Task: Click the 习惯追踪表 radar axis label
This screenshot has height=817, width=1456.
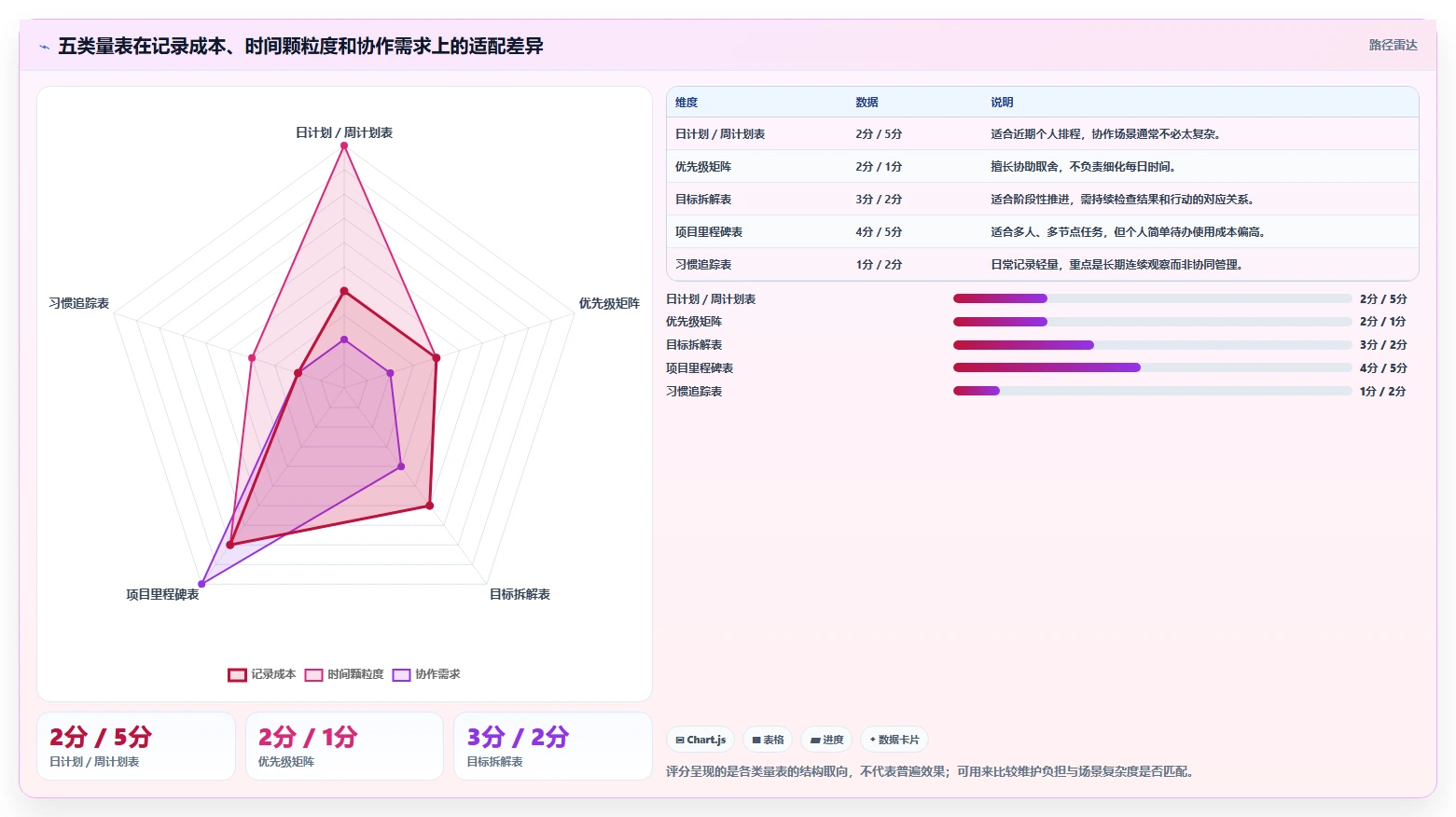Action: tap(79, 303)
